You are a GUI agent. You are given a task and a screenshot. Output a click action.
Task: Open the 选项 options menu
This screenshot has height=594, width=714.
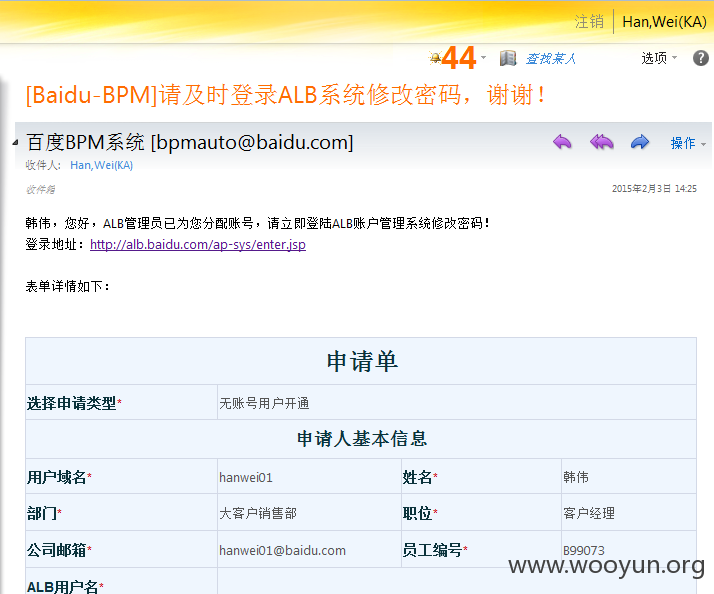(x=659, y=58)
